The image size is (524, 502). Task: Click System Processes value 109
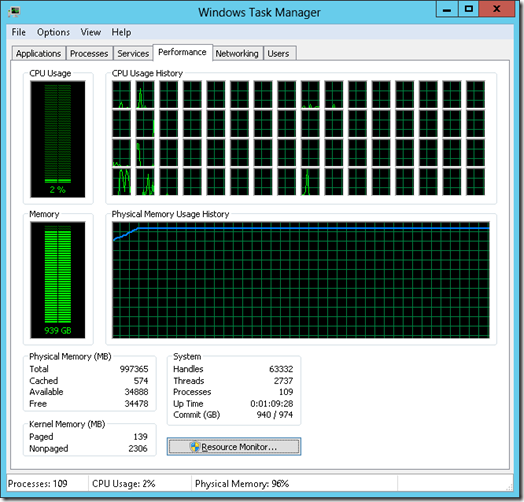pos(286,392)
